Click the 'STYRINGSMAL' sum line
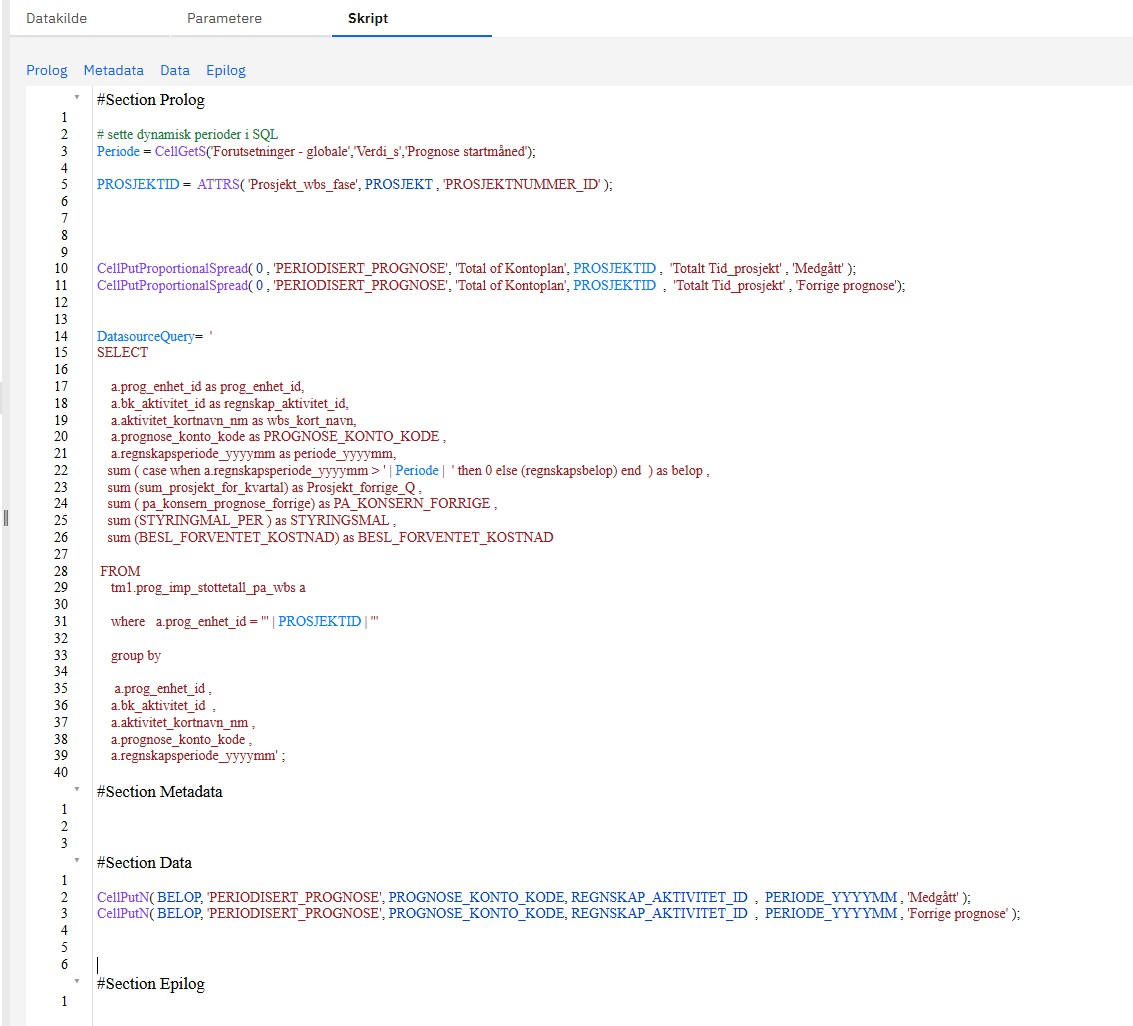The width and height of the screenshot is (1133, 1026). pyautogui.click(x=251, y=520)
